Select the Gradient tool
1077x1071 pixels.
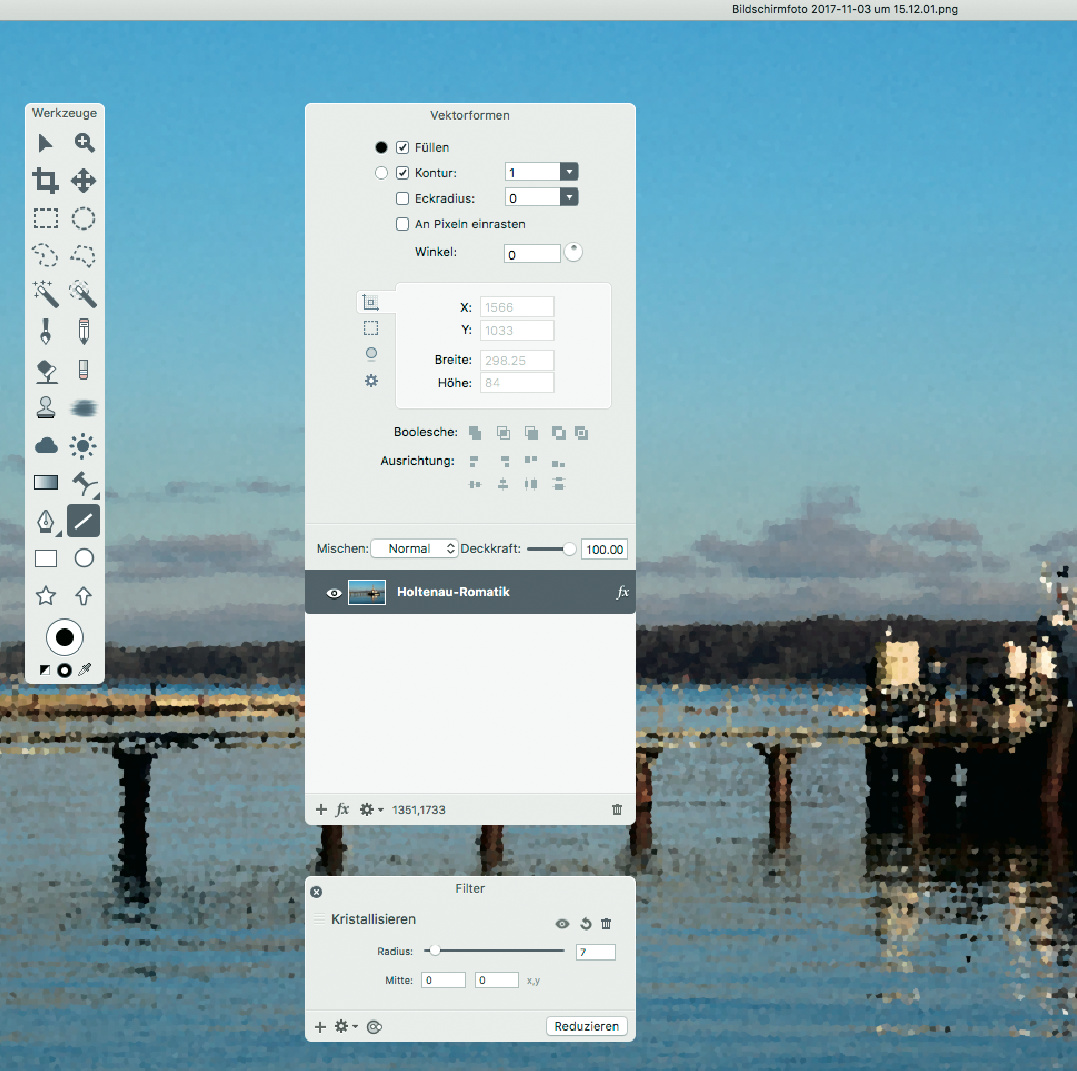(46, 482)
